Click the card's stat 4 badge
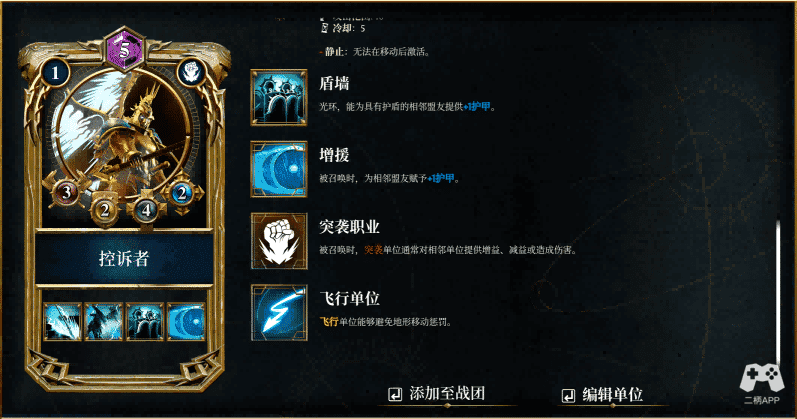797x419 pixels. 146,209
